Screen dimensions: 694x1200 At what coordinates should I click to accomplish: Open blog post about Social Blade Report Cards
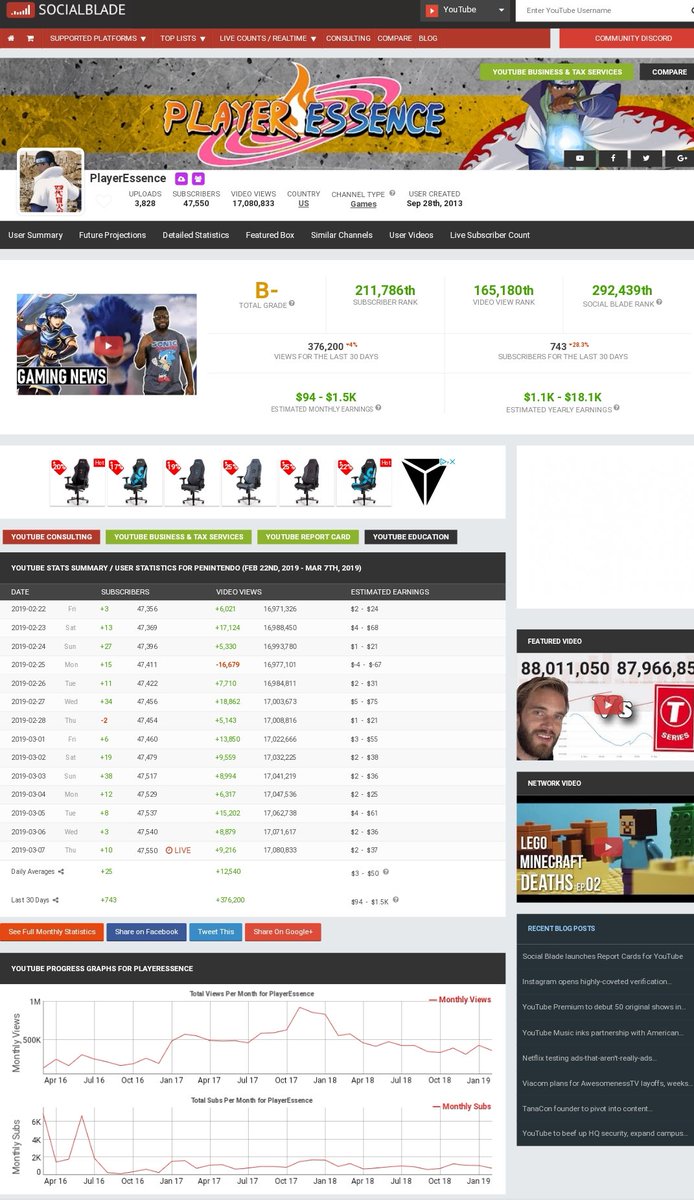[603, 956]
